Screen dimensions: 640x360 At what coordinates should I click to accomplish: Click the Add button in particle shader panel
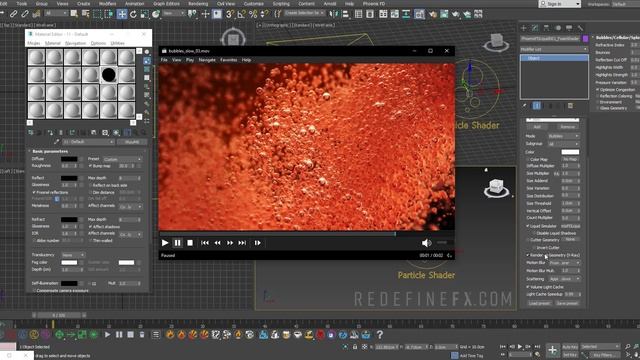[x=537, y=127]
